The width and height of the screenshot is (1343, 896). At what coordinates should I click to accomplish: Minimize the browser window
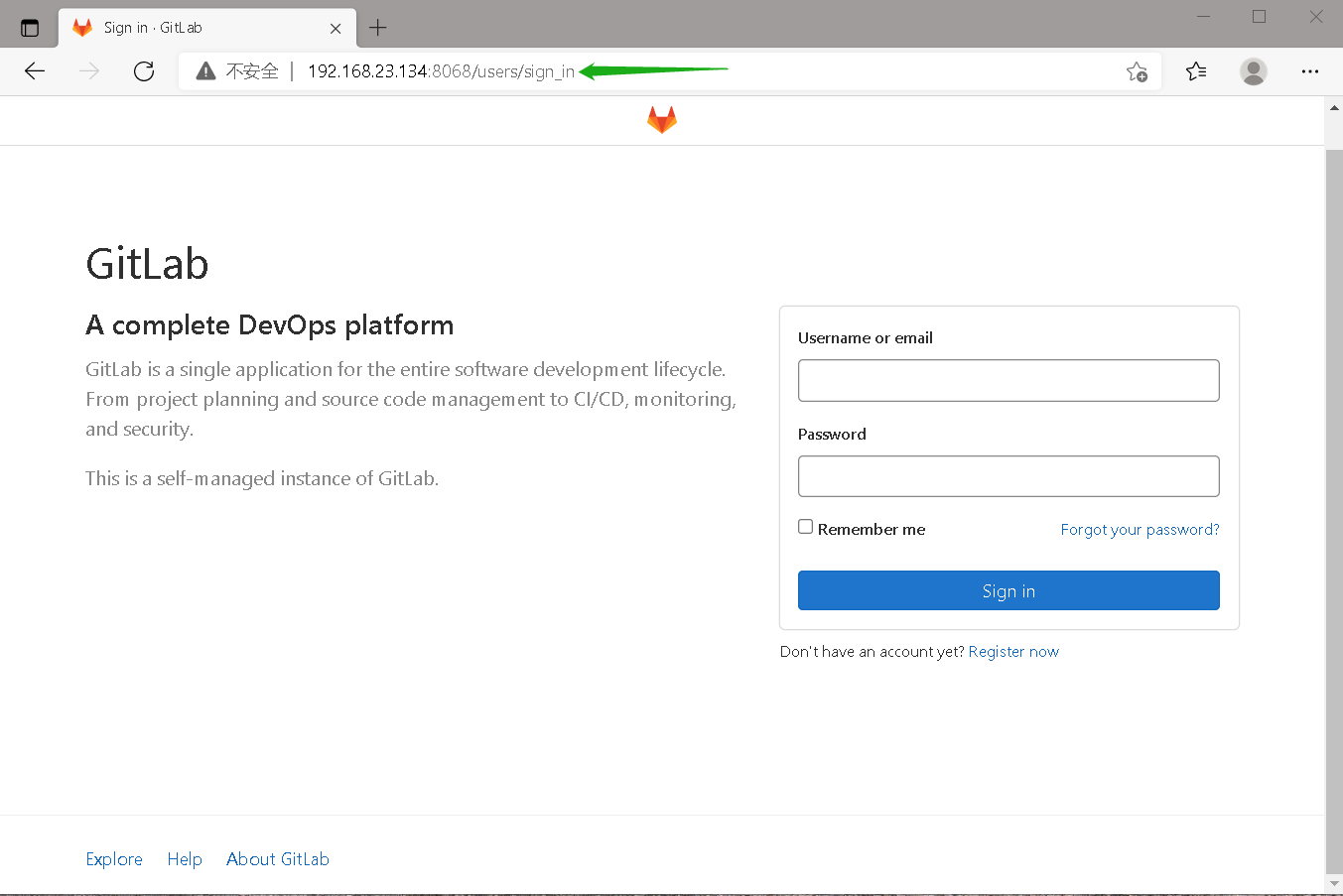click(x=1203, y=17)
